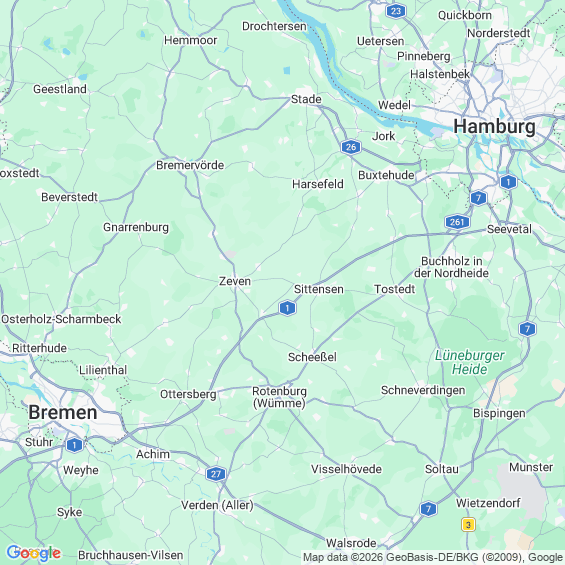Click the Google logo
Screen dimensions: 565x565
tap(34, 553)
